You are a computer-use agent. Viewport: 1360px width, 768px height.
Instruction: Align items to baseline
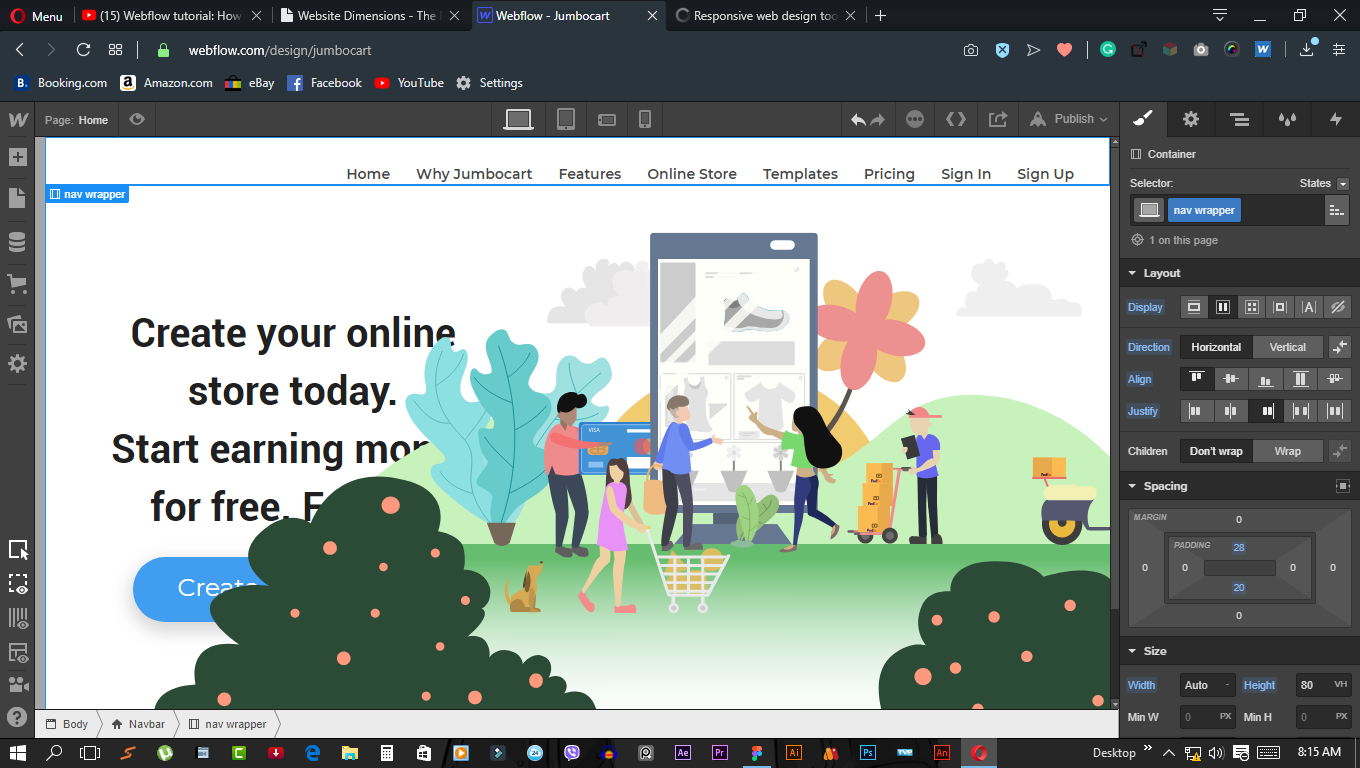click(x=1335, y=379)
